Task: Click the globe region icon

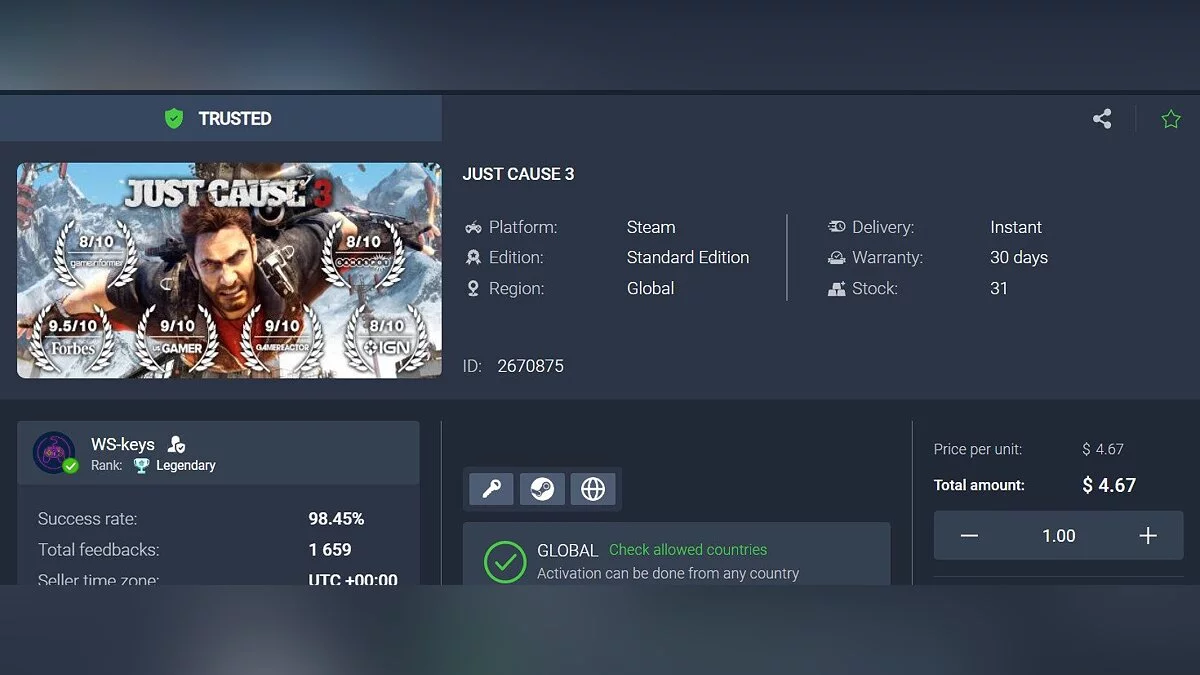Action: [593, 489]
